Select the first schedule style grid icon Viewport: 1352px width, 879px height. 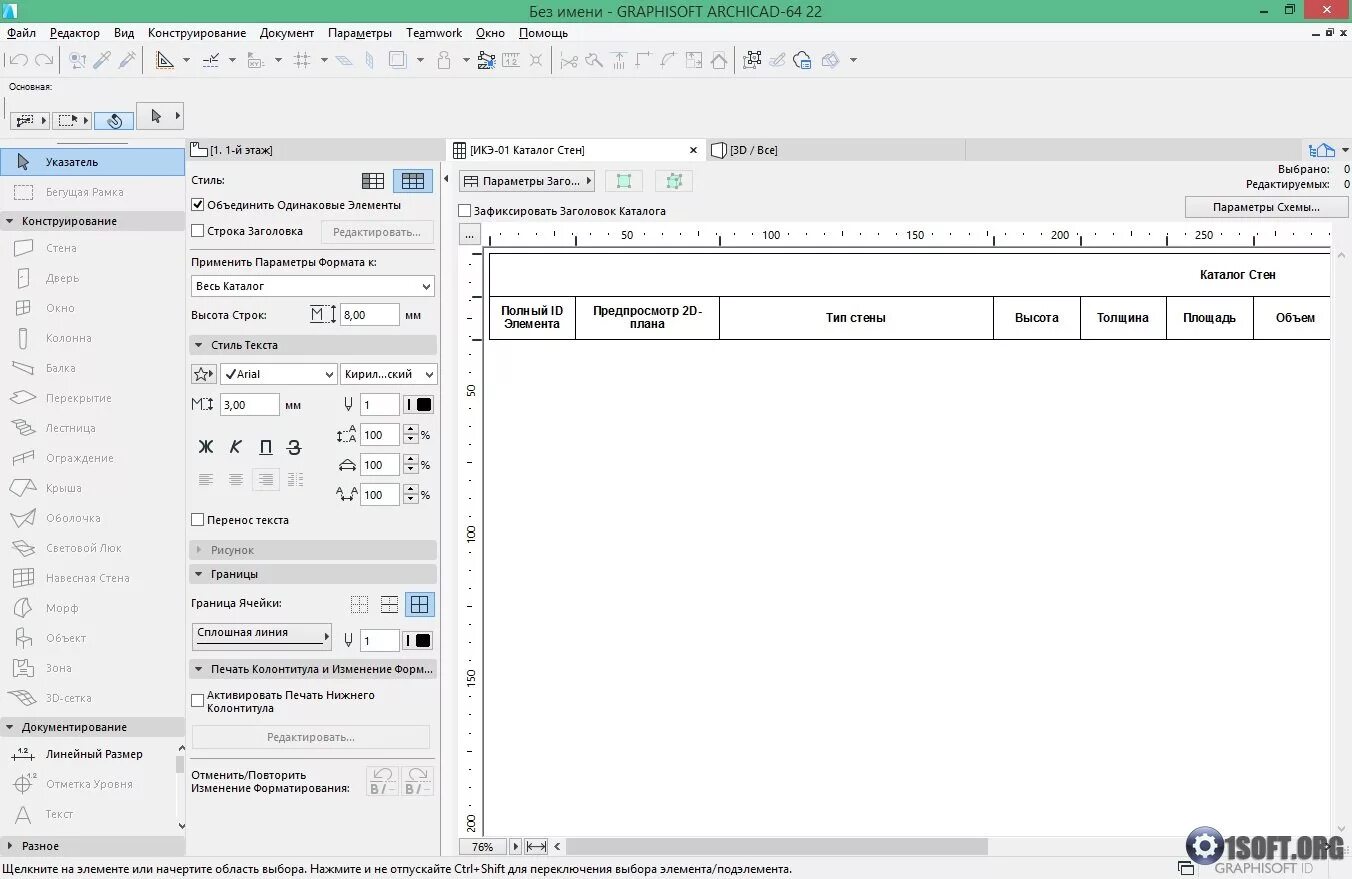coord(373,181)
